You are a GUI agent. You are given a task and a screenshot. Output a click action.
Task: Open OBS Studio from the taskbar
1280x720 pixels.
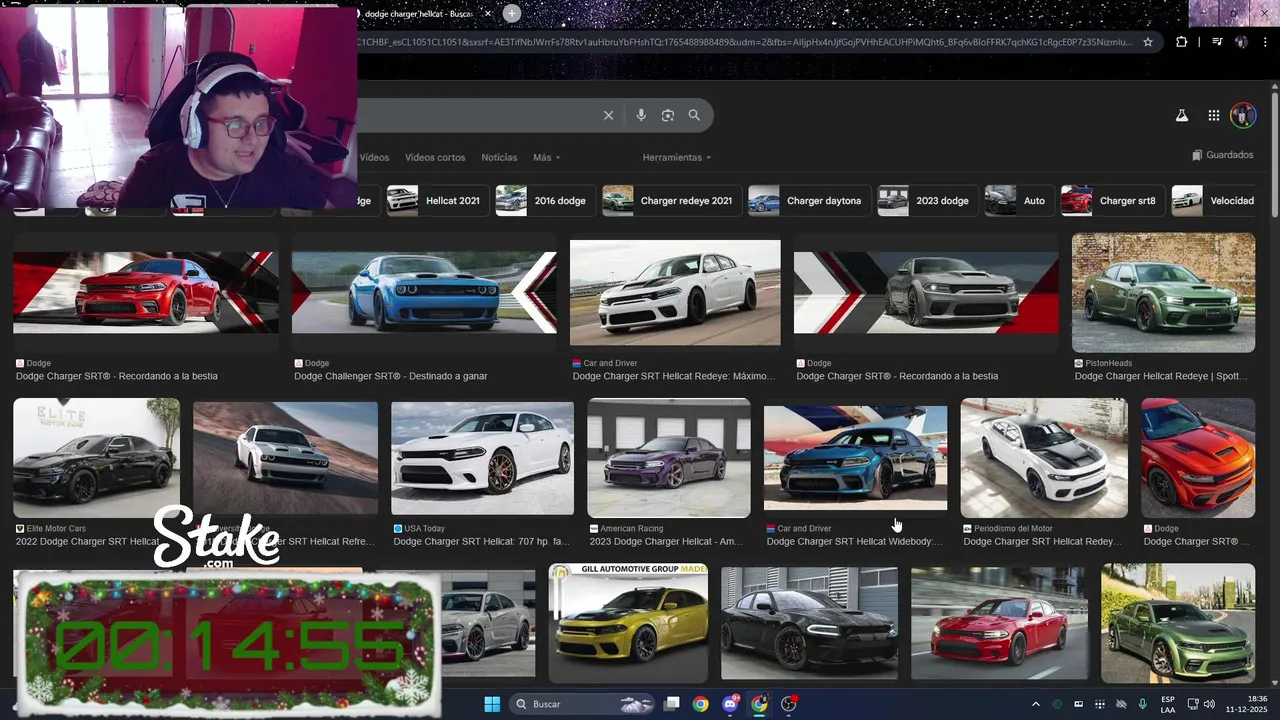tap(788, 704)
